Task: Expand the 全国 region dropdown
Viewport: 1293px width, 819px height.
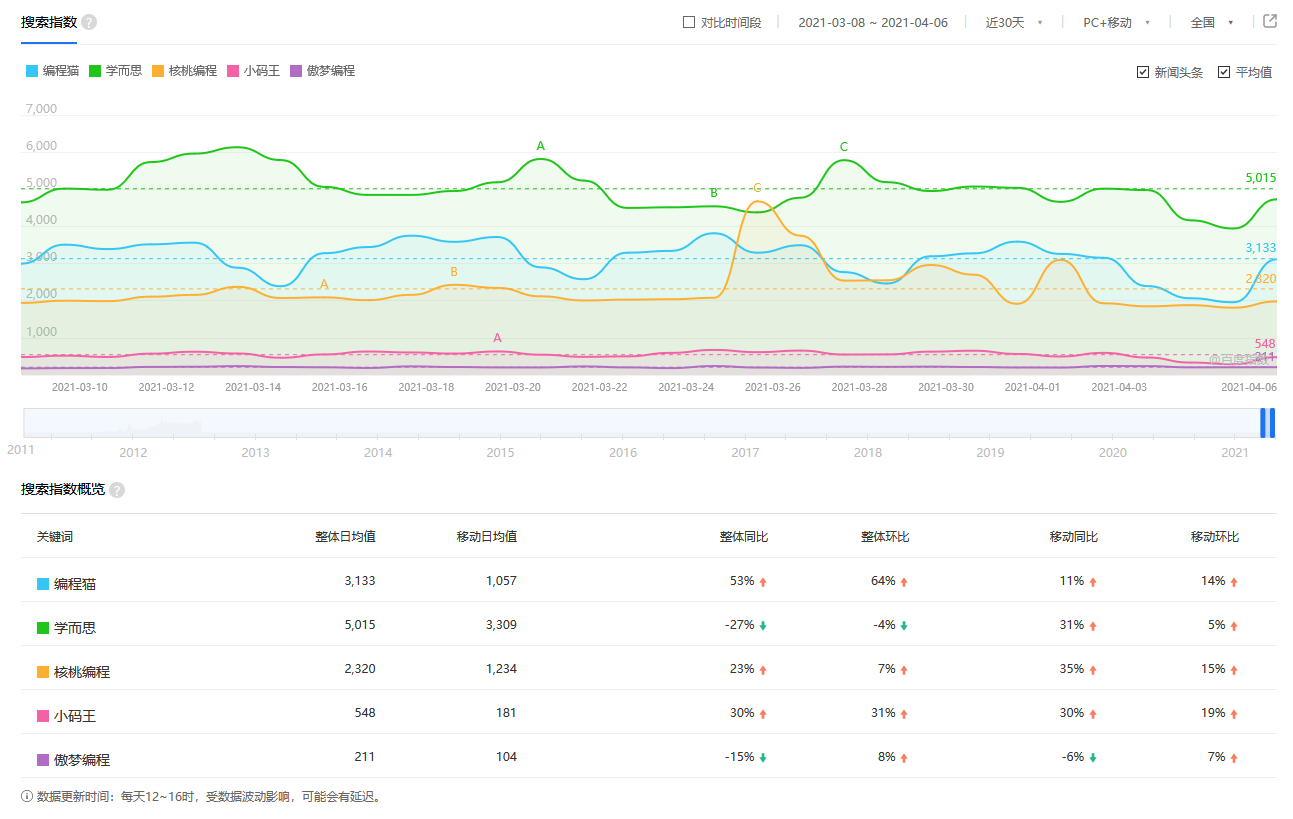Action: pos(1211,22)
